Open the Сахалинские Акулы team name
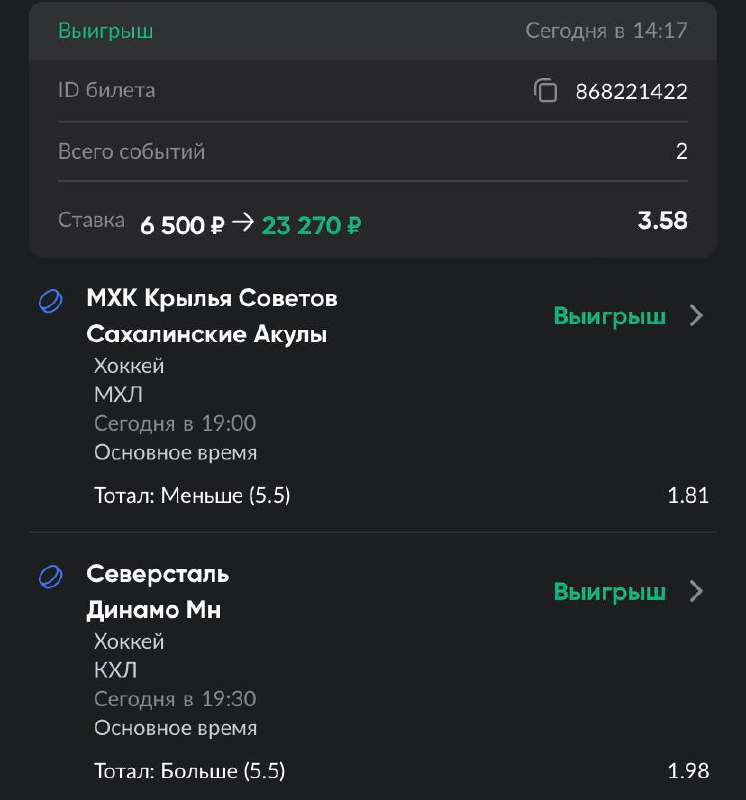Image resolution: width=746 pixels, height=800 pixels. click(207, 334)
